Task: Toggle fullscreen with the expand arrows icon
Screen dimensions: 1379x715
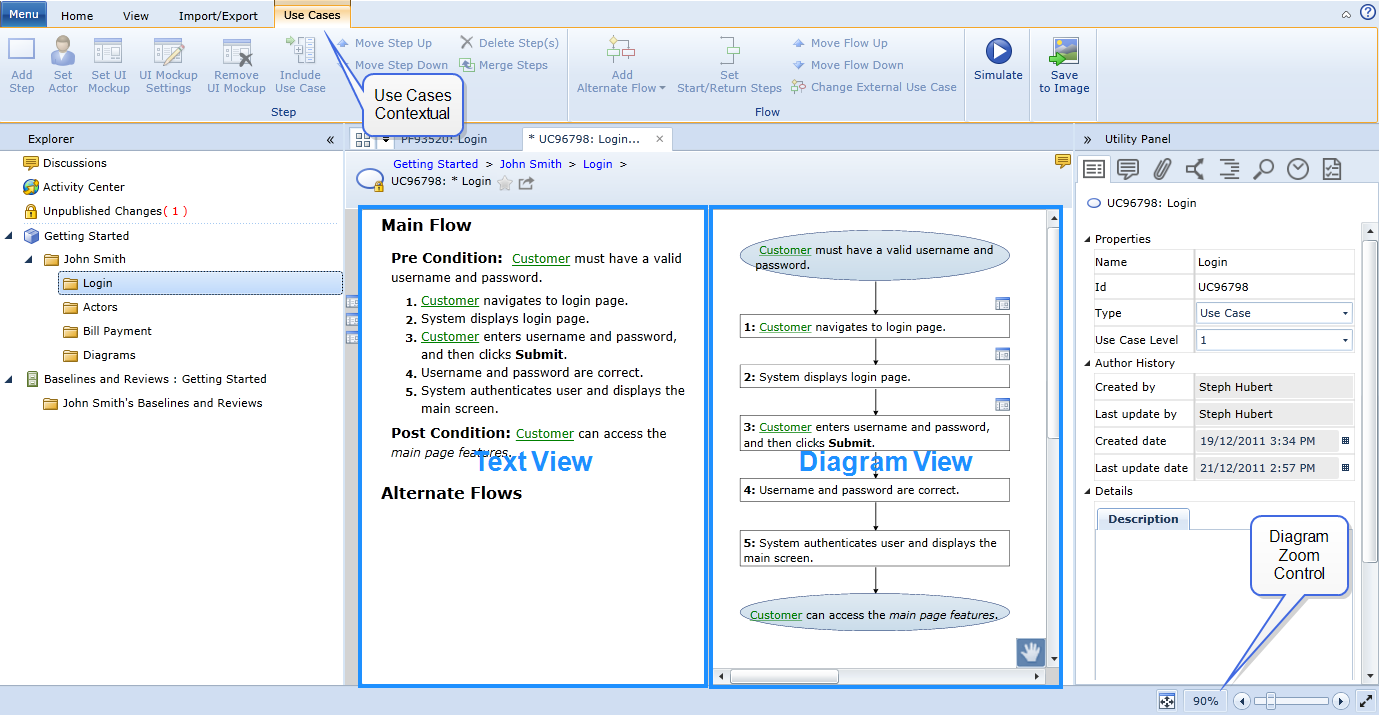Action: point(1366,701)
